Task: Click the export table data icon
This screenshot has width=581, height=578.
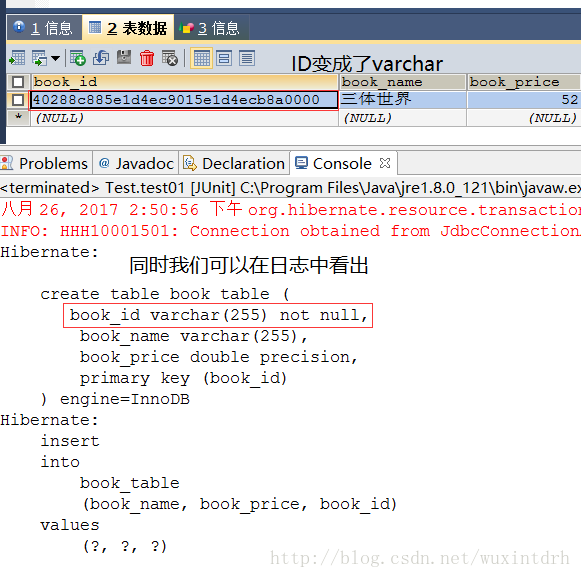Action: 17,58
